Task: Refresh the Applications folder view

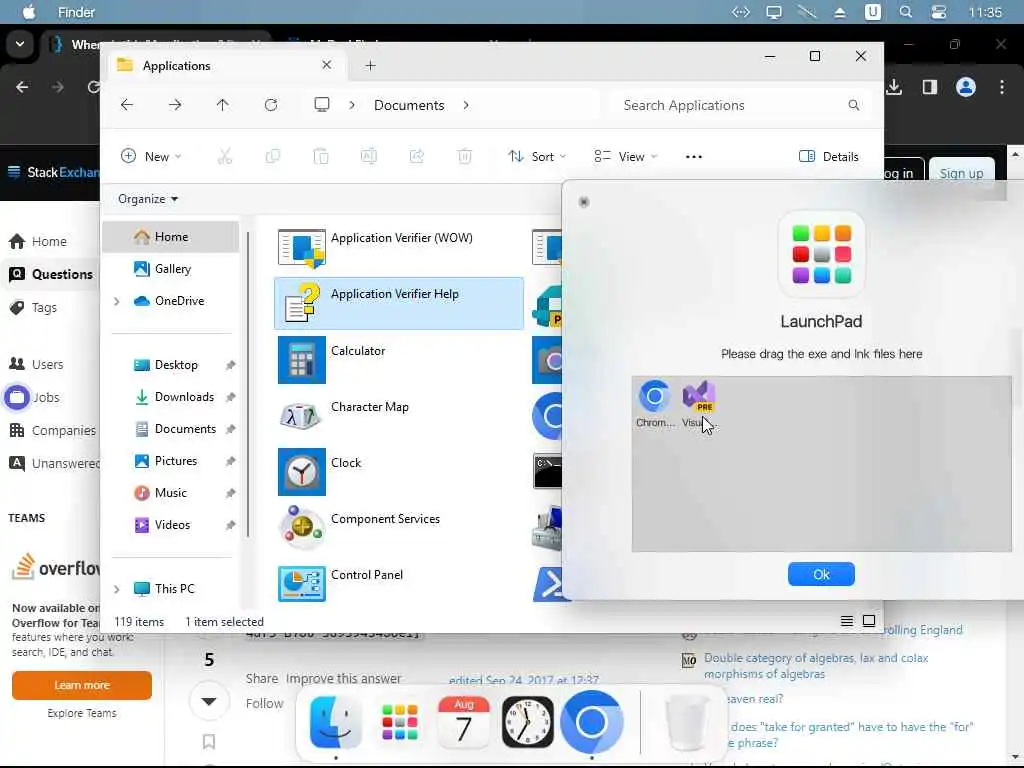Action: point(270,105)
